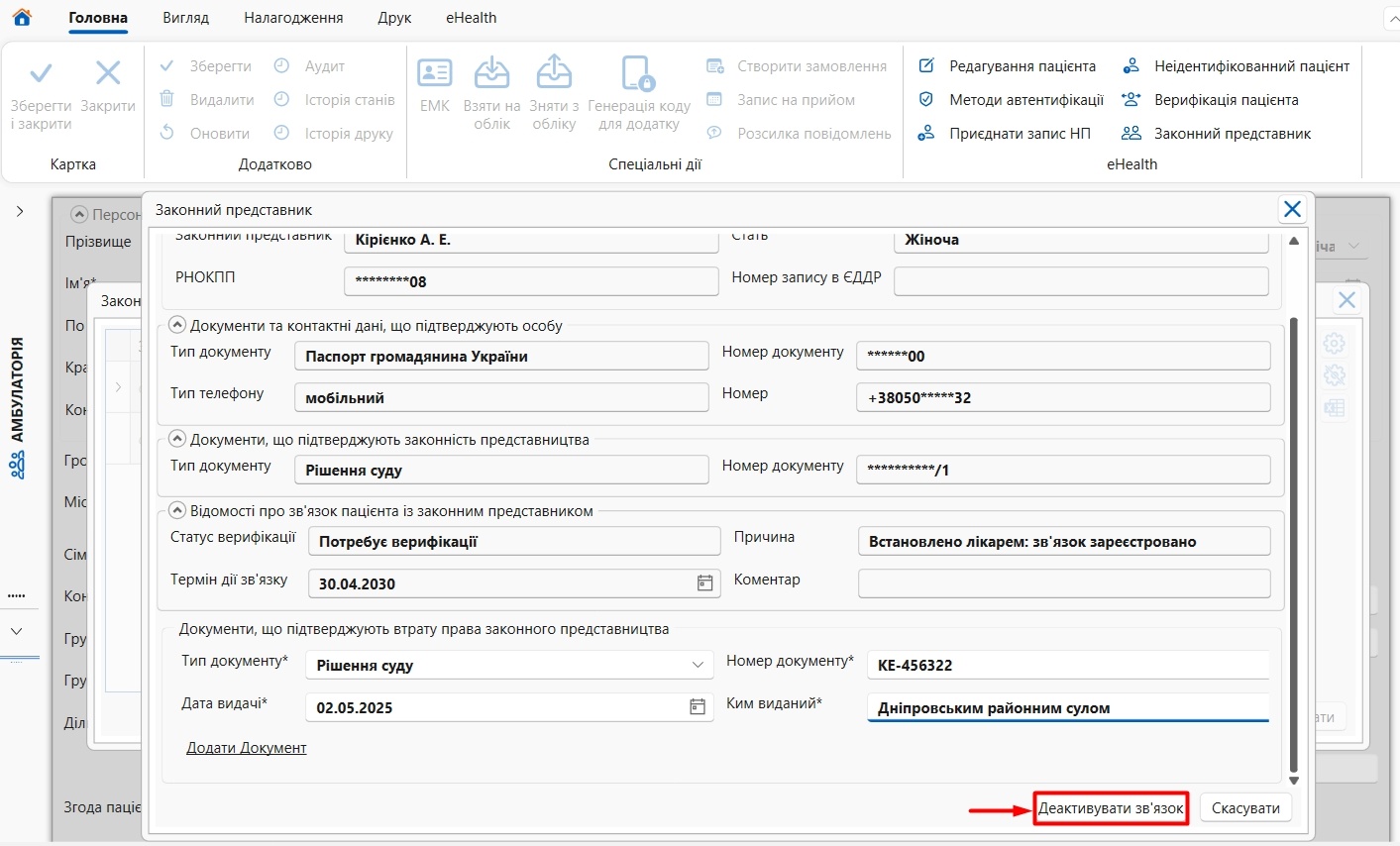The height and width of the screenshot is (846, 1400).
Task: Click the Коментар field
Action: pos(1064,583)
